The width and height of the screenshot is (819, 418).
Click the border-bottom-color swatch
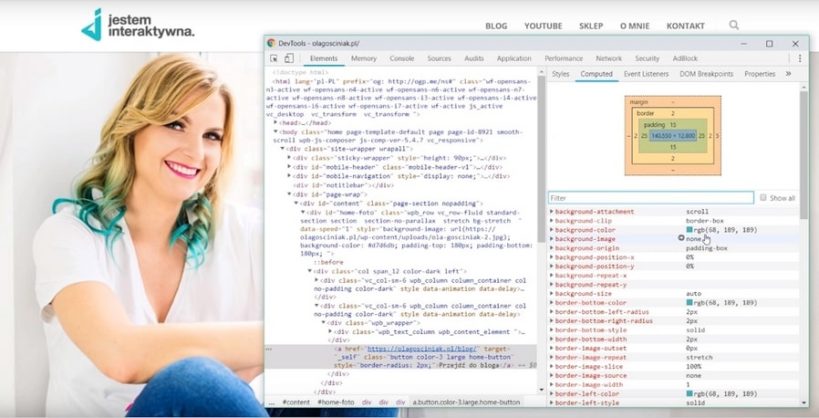[689, 303]
